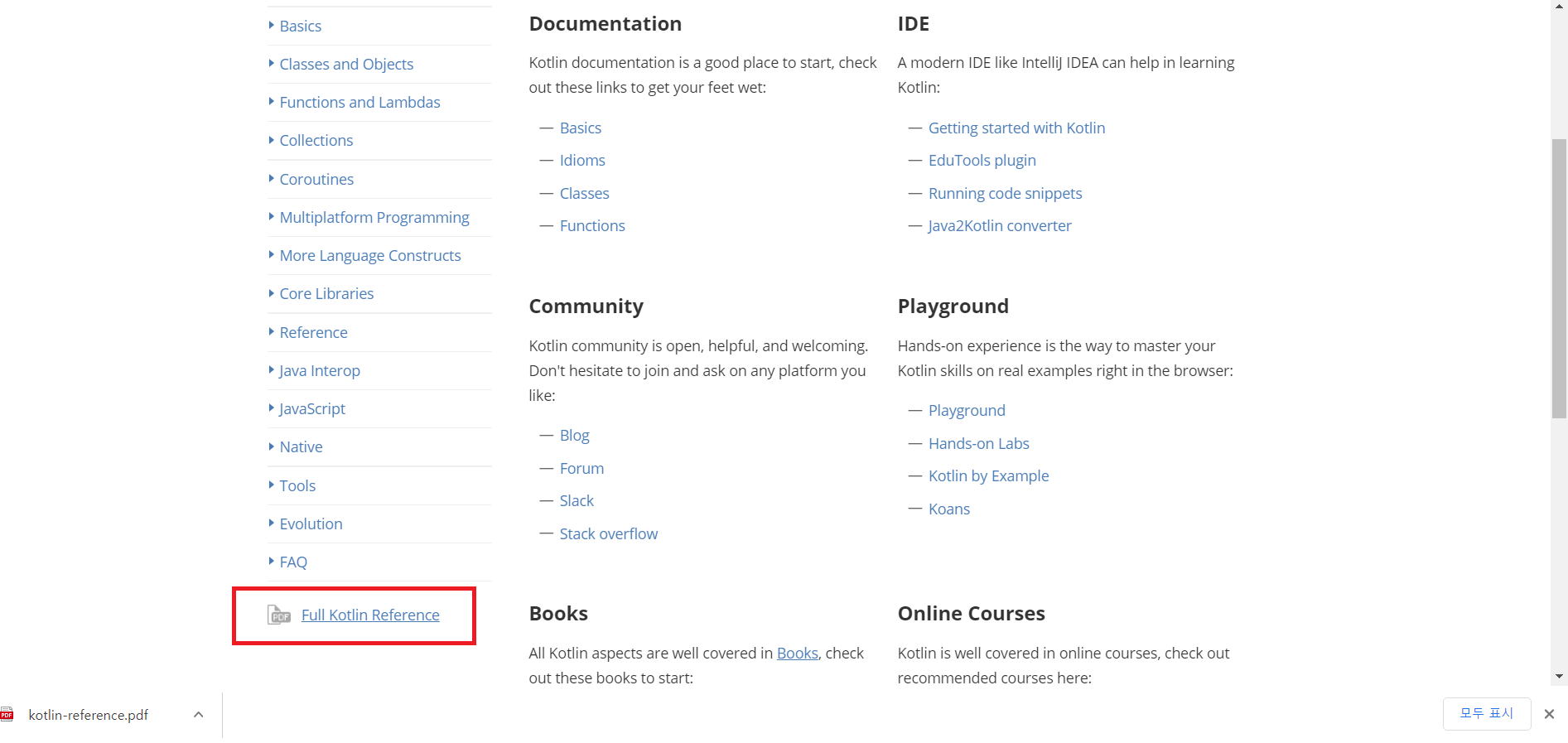Screen dimensions: 1568x743
Task: Open Running code snippets link
Action: pos(1005,193)
